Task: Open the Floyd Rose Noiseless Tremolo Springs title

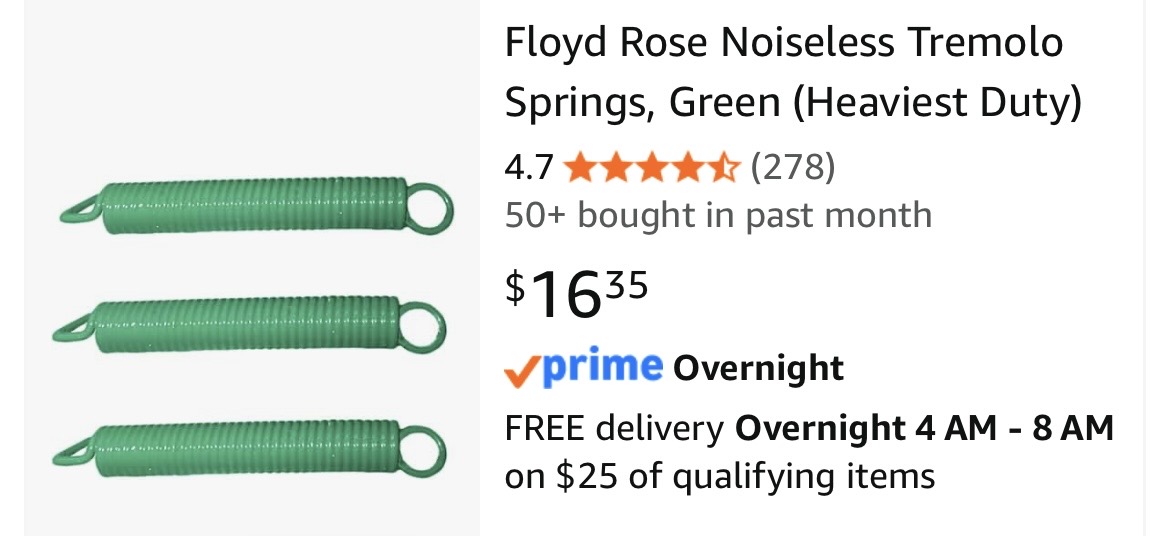Action: click(793, 72)
